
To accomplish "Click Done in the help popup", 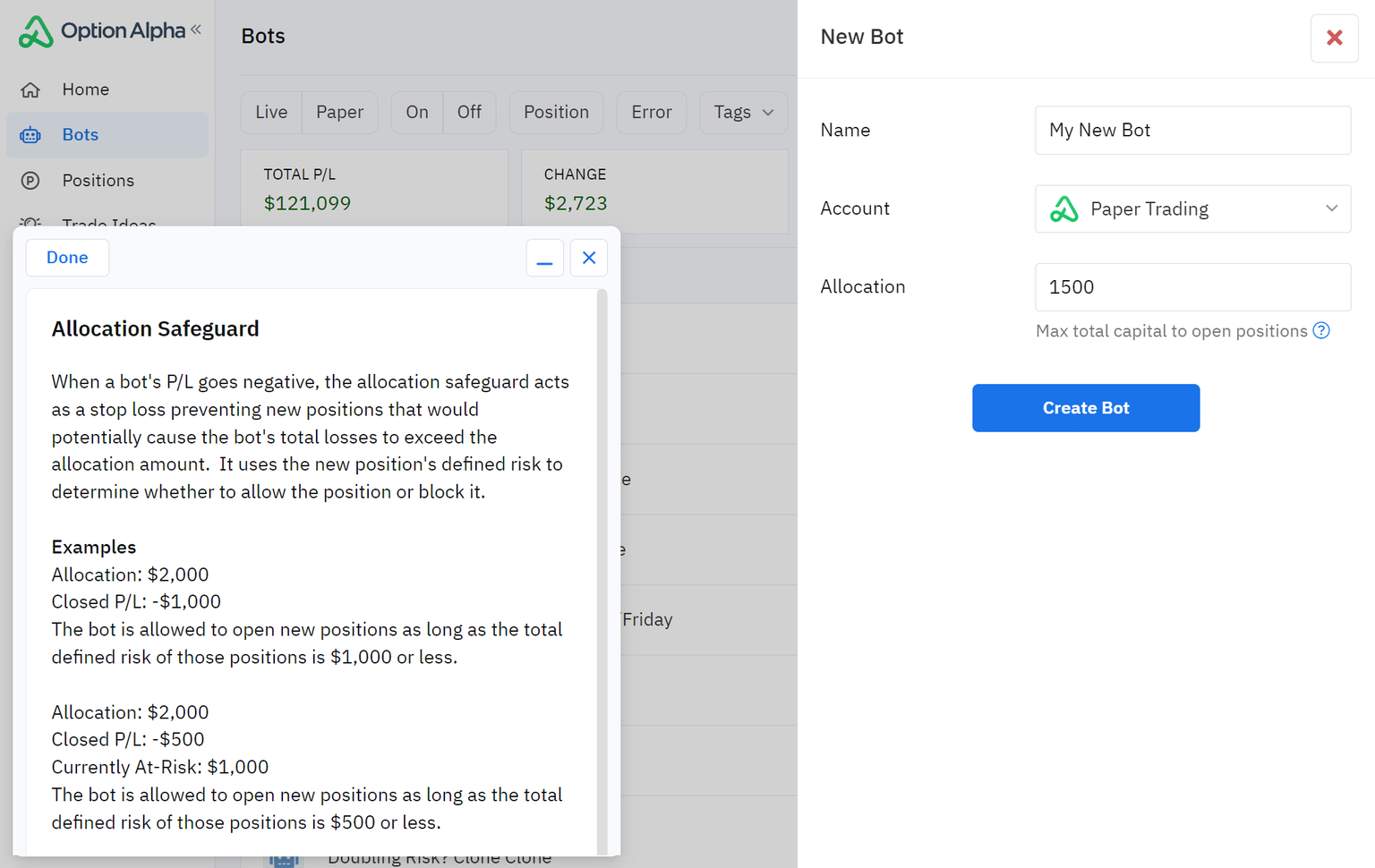I will click(x=67, y=258).
